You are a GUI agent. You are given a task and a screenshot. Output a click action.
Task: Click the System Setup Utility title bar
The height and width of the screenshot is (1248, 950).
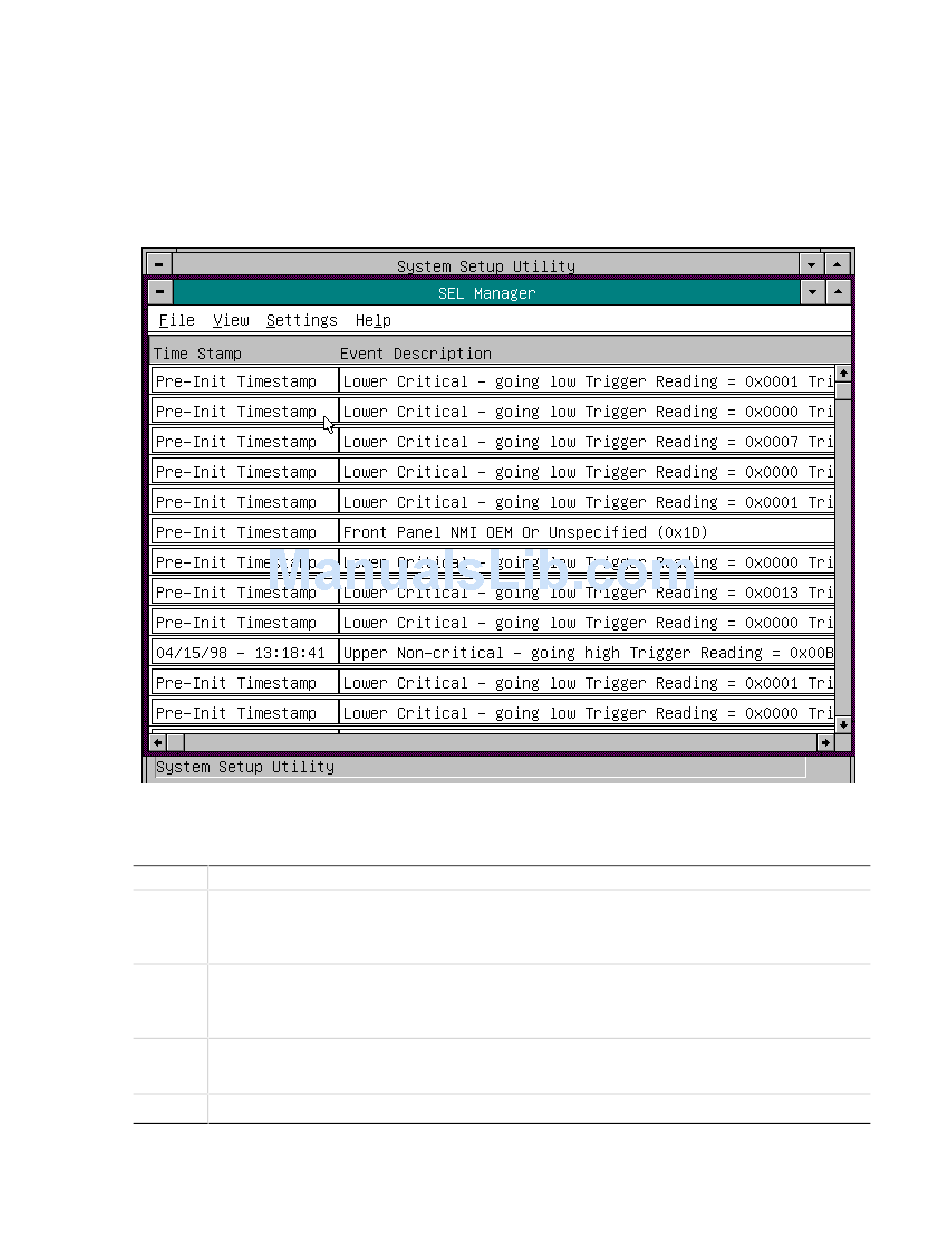486,266
